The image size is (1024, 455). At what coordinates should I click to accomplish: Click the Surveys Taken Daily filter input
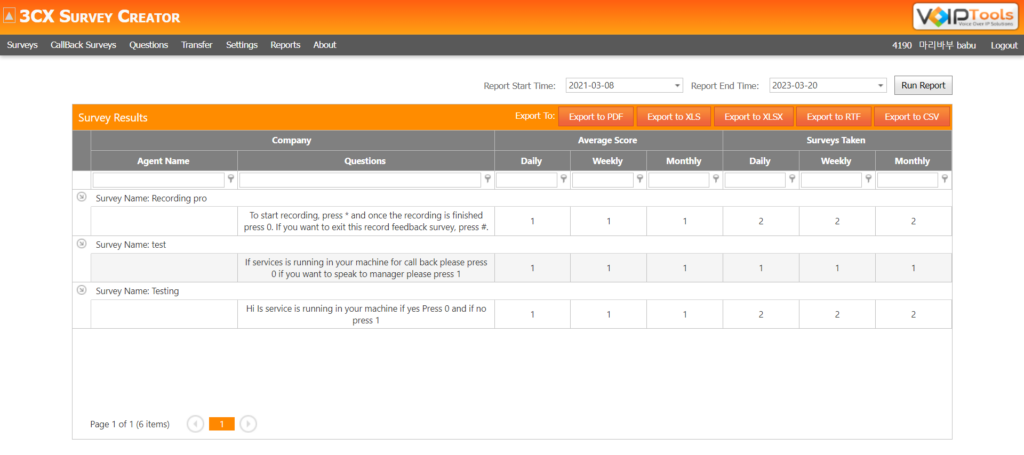(x=756, y=180)
